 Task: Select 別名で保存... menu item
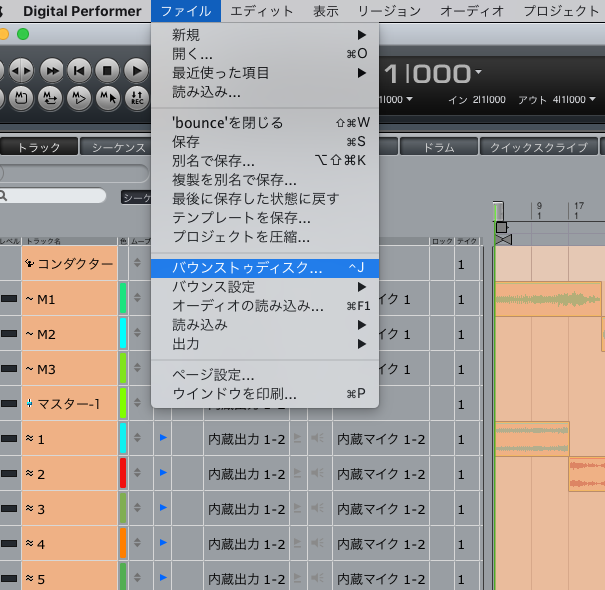(x=265, y=161)
